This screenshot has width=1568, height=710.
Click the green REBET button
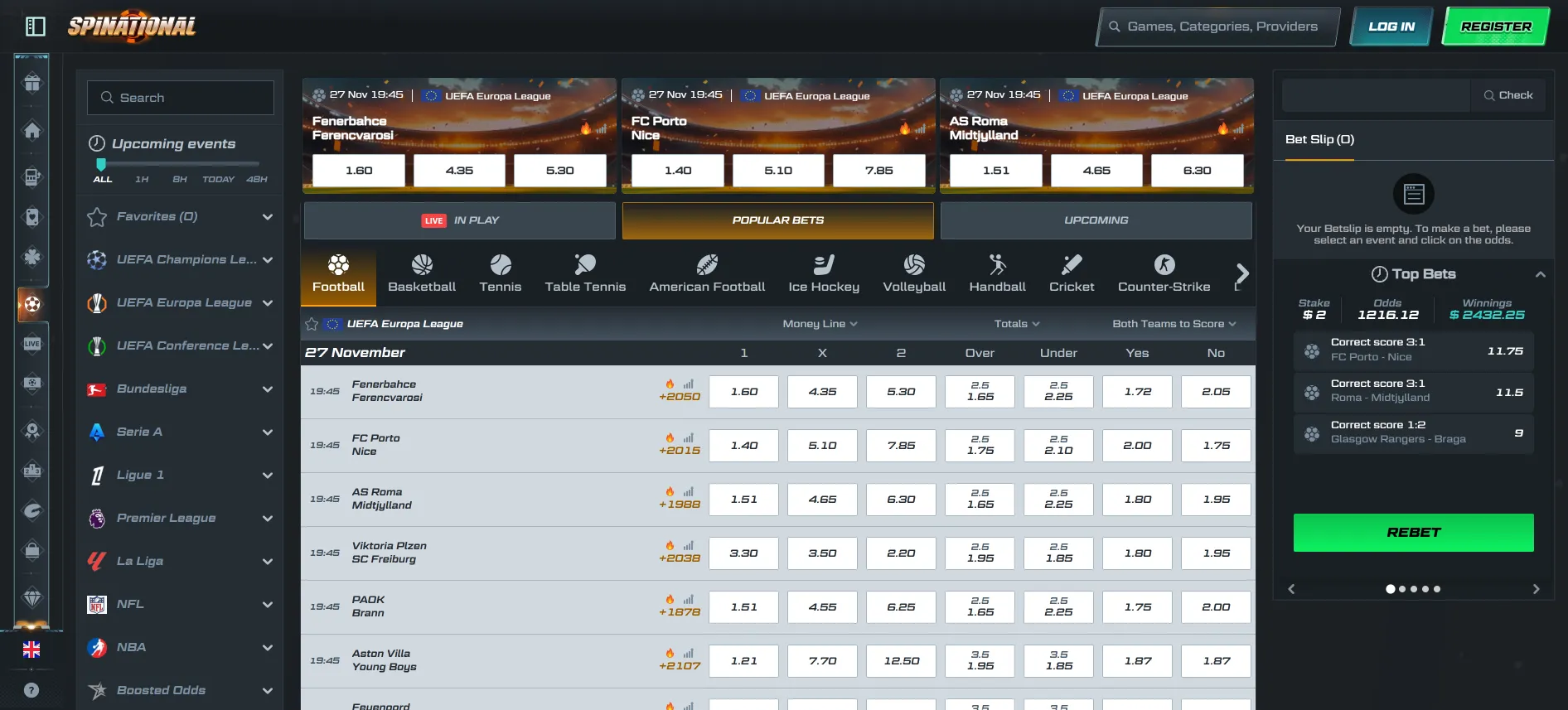point(1413,533)
